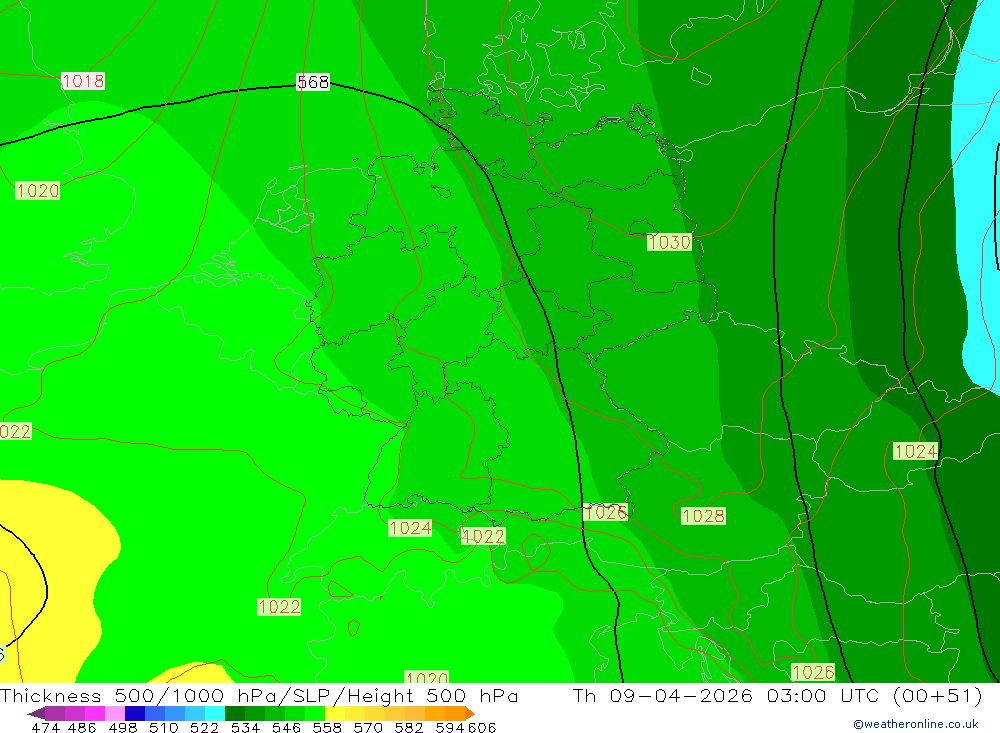Click the map title 'Thickness 500/1000 hPa/SLP/Height 500 hPa'

tap(259, 696)
